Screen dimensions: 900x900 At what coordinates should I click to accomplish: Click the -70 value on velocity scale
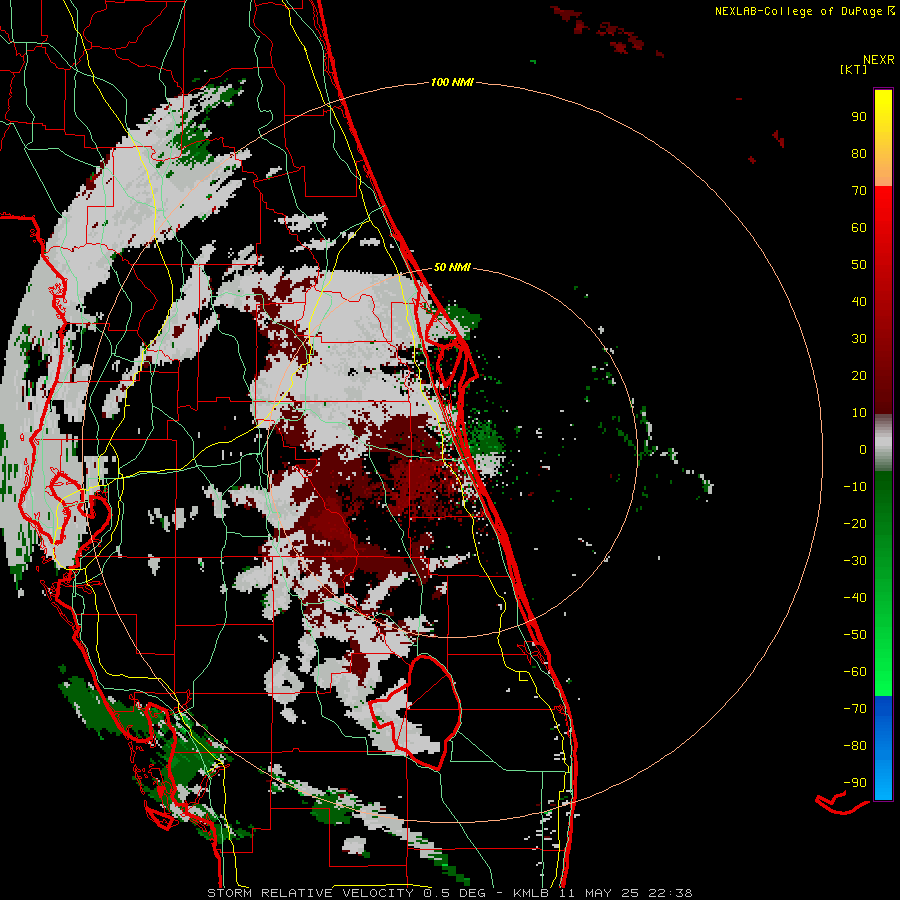coord(855,709)
